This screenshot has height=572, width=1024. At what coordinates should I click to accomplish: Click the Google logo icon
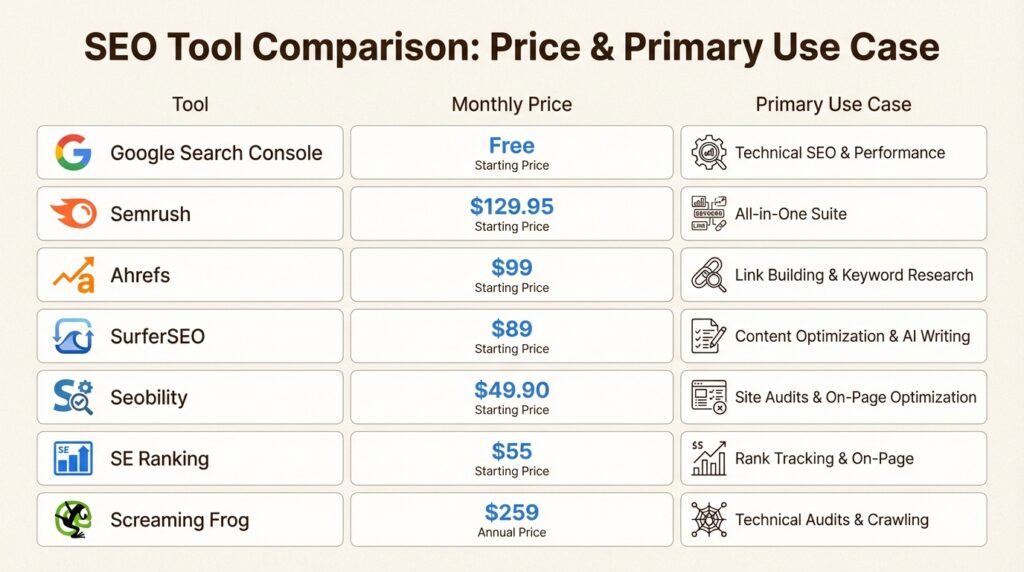(73, 153)
